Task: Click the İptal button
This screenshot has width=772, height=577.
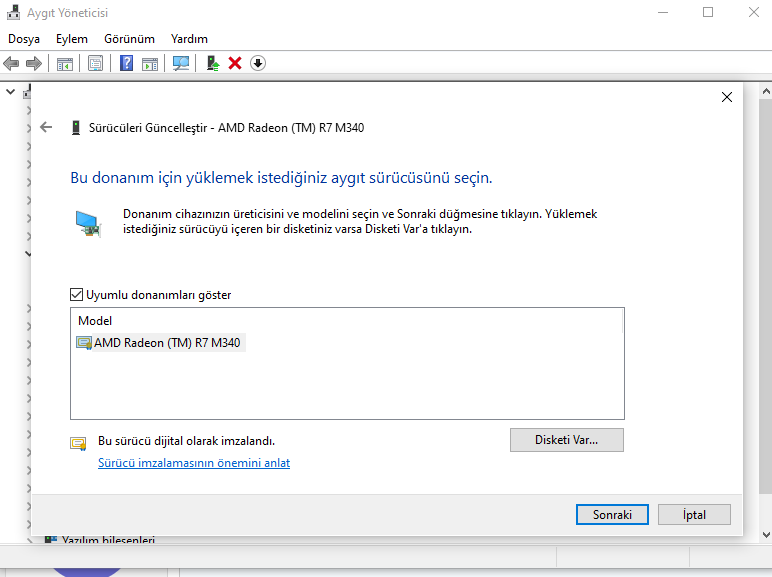Action: [694, 514]
